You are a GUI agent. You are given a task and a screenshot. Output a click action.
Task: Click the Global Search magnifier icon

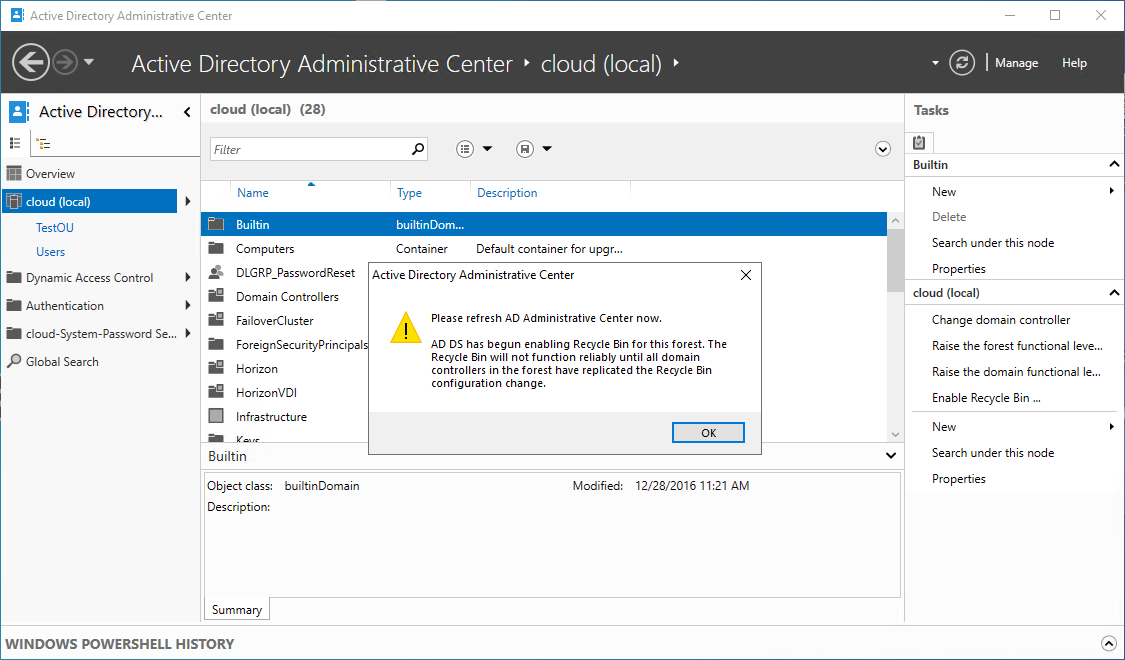pyautogui.click(x=14, y=362)
